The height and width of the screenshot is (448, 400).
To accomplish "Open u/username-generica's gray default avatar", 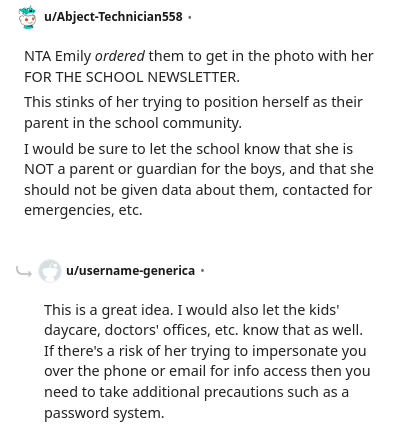I will [x=50, y=271].
